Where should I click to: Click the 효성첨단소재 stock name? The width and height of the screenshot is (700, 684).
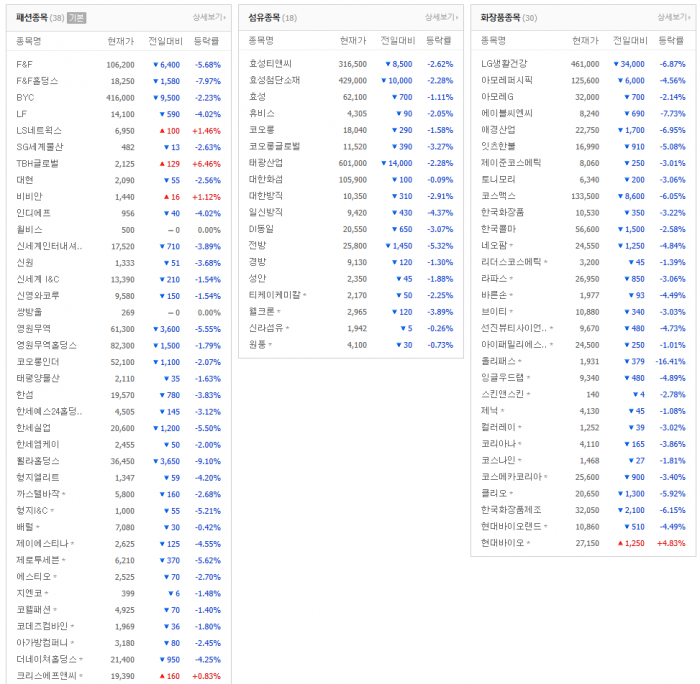(274, 80)
